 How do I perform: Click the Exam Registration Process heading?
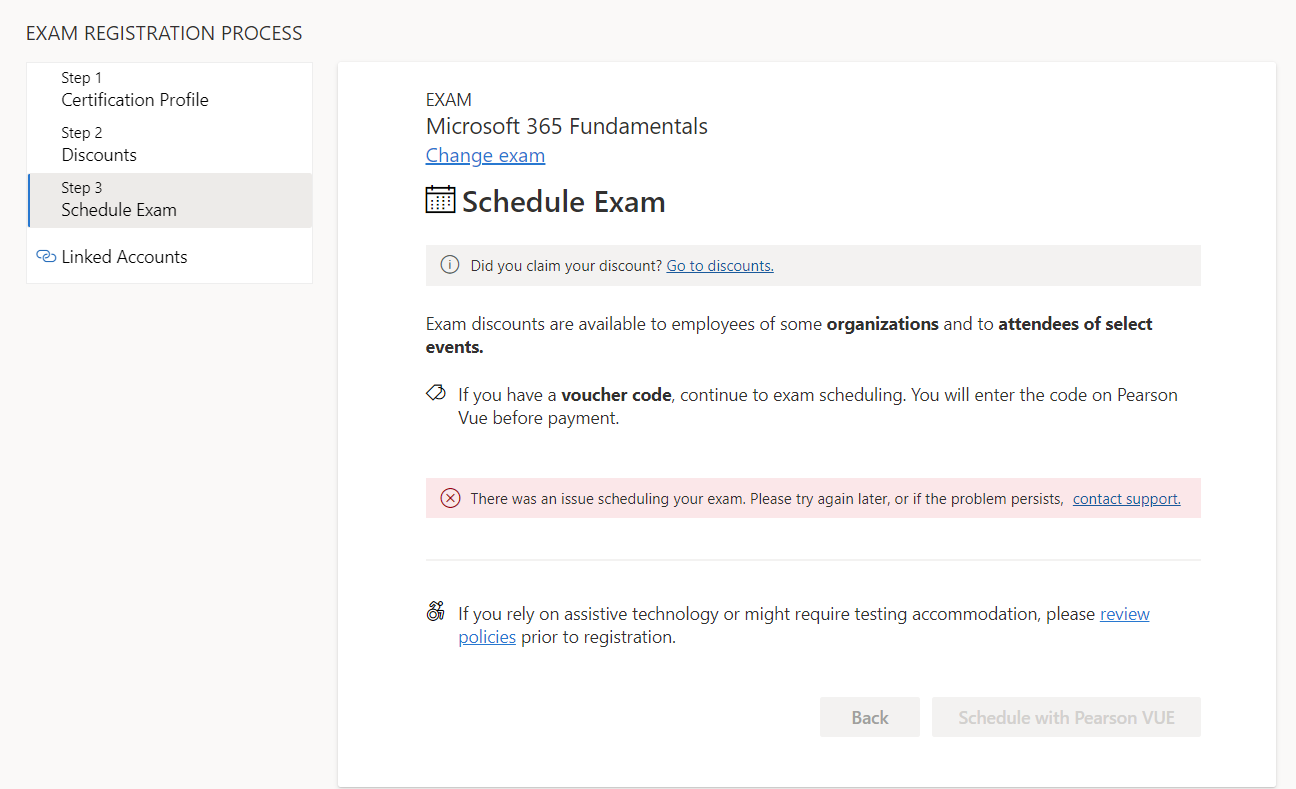164,34
